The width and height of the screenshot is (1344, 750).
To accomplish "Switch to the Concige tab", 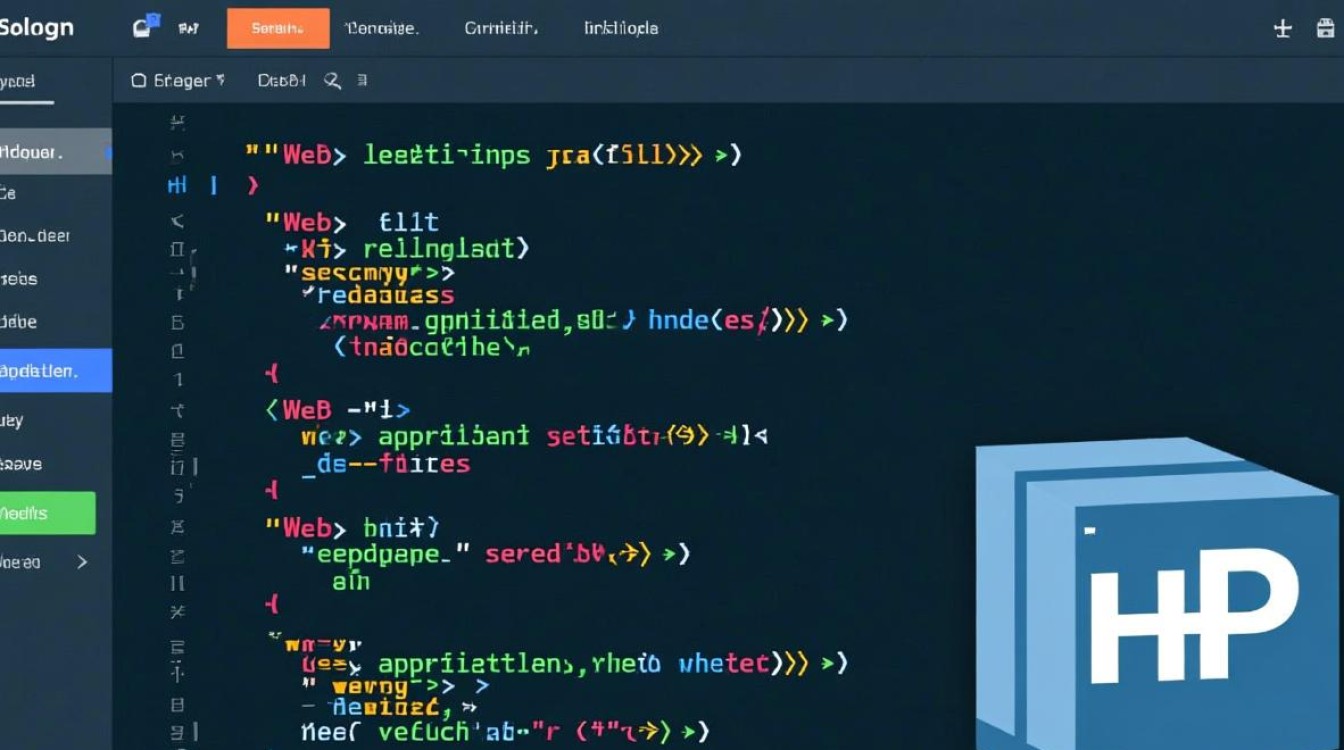I will tap(382, 29).
